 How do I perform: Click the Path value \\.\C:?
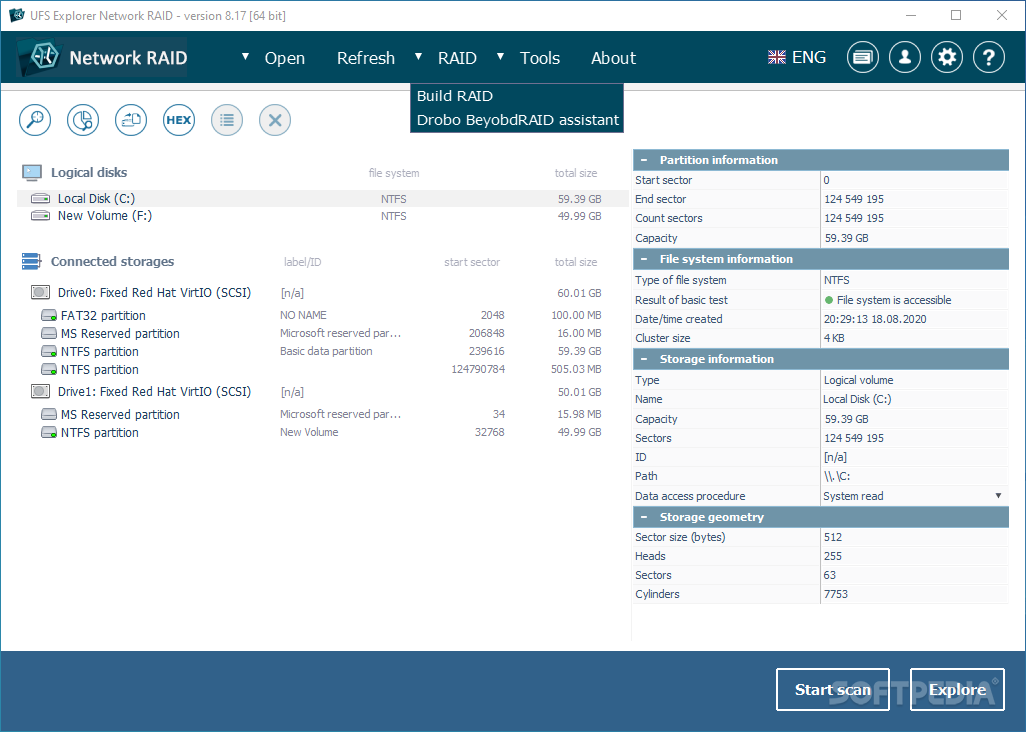(837, 476)
